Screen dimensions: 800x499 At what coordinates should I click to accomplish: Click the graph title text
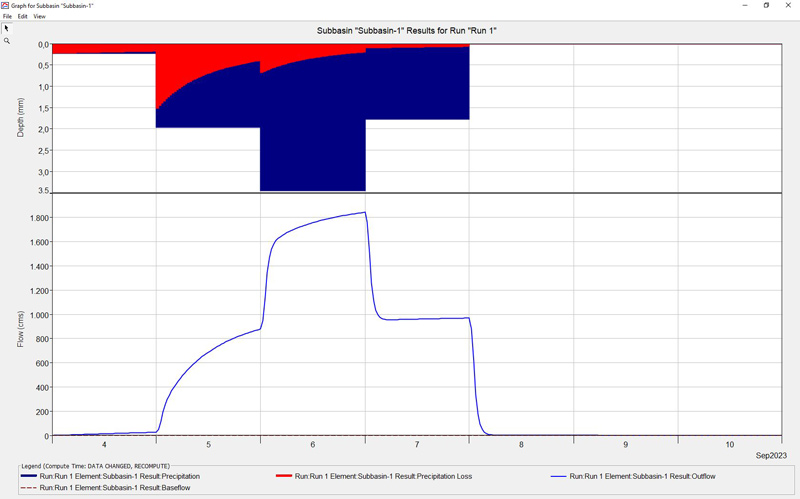(x=400, y=31)
